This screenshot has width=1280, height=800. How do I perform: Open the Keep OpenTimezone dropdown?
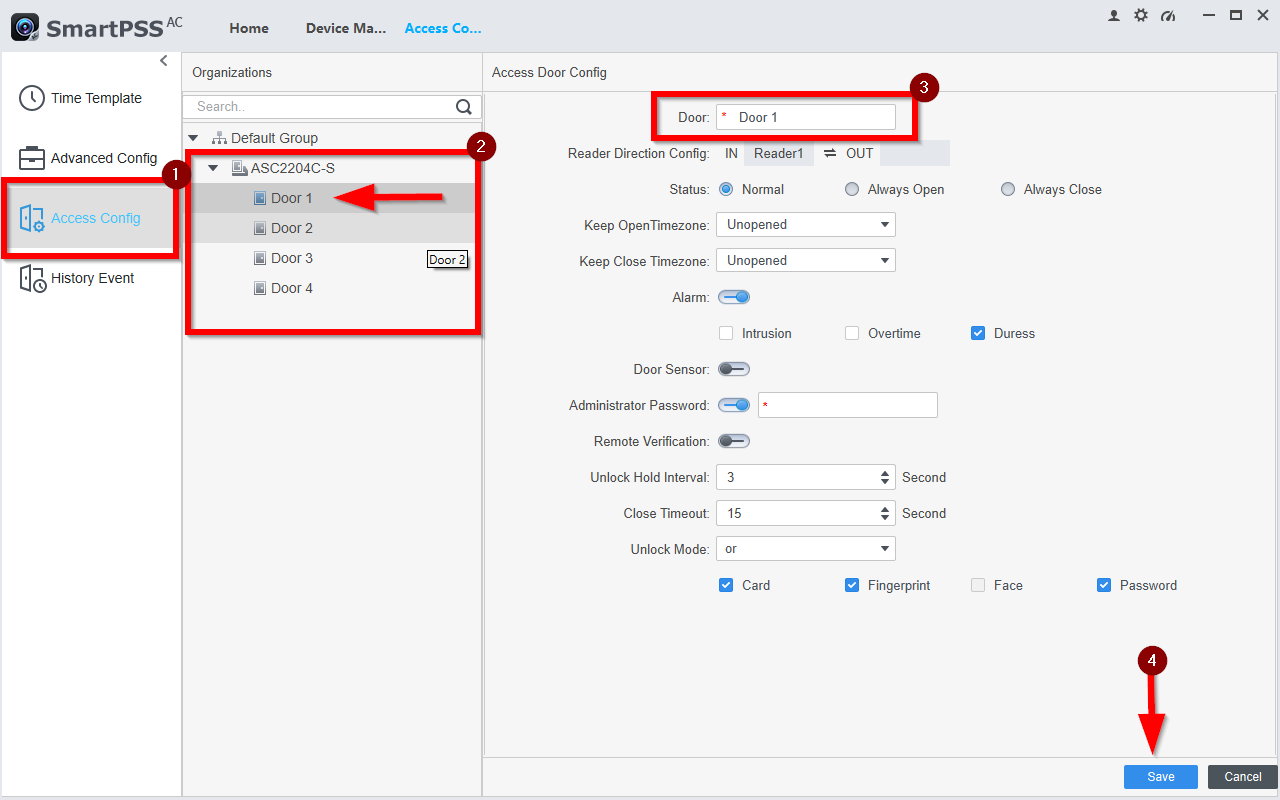(x=806, y=225)
